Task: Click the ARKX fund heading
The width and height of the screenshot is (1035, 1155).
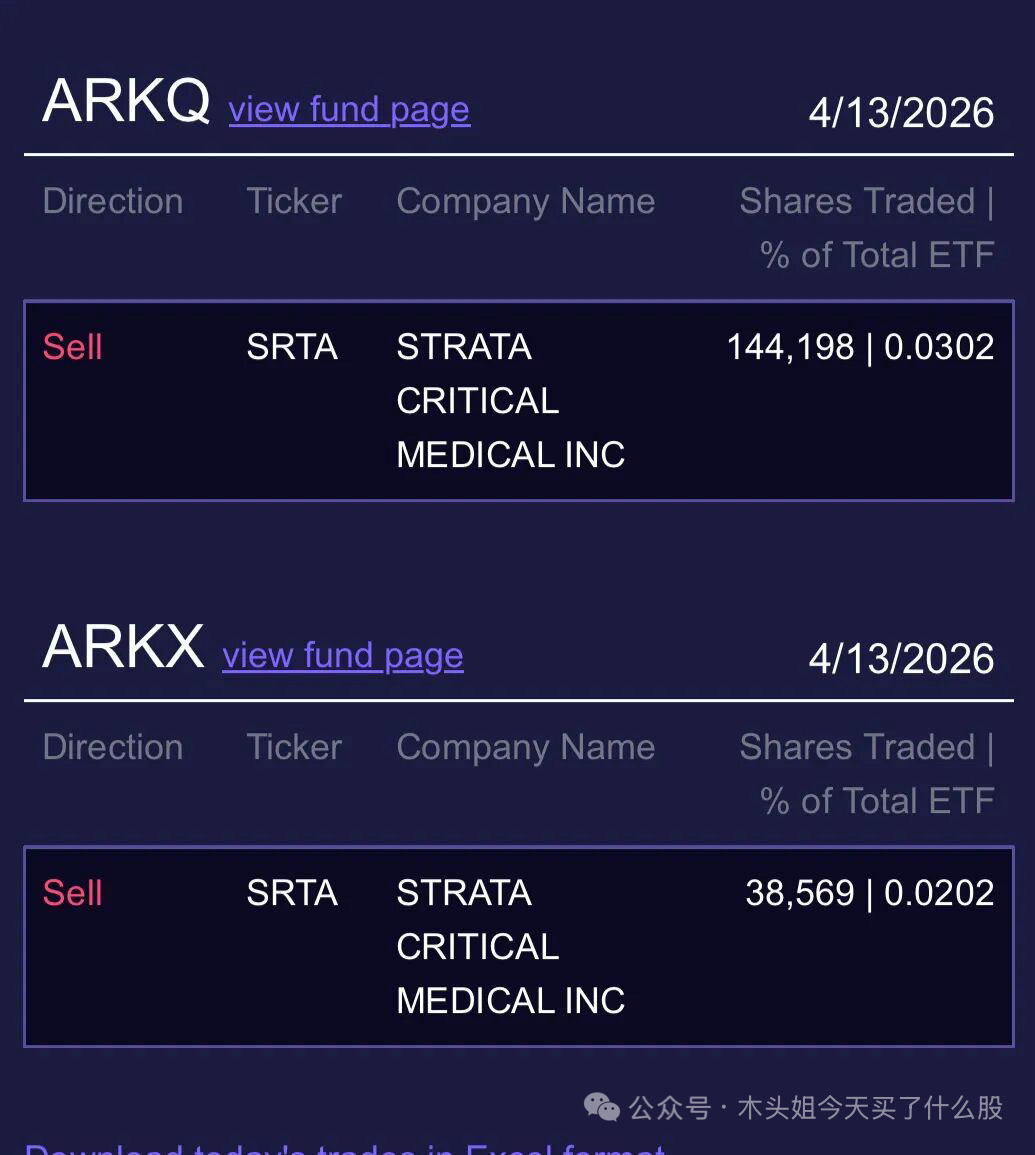Action: click(x=123, y=646)
